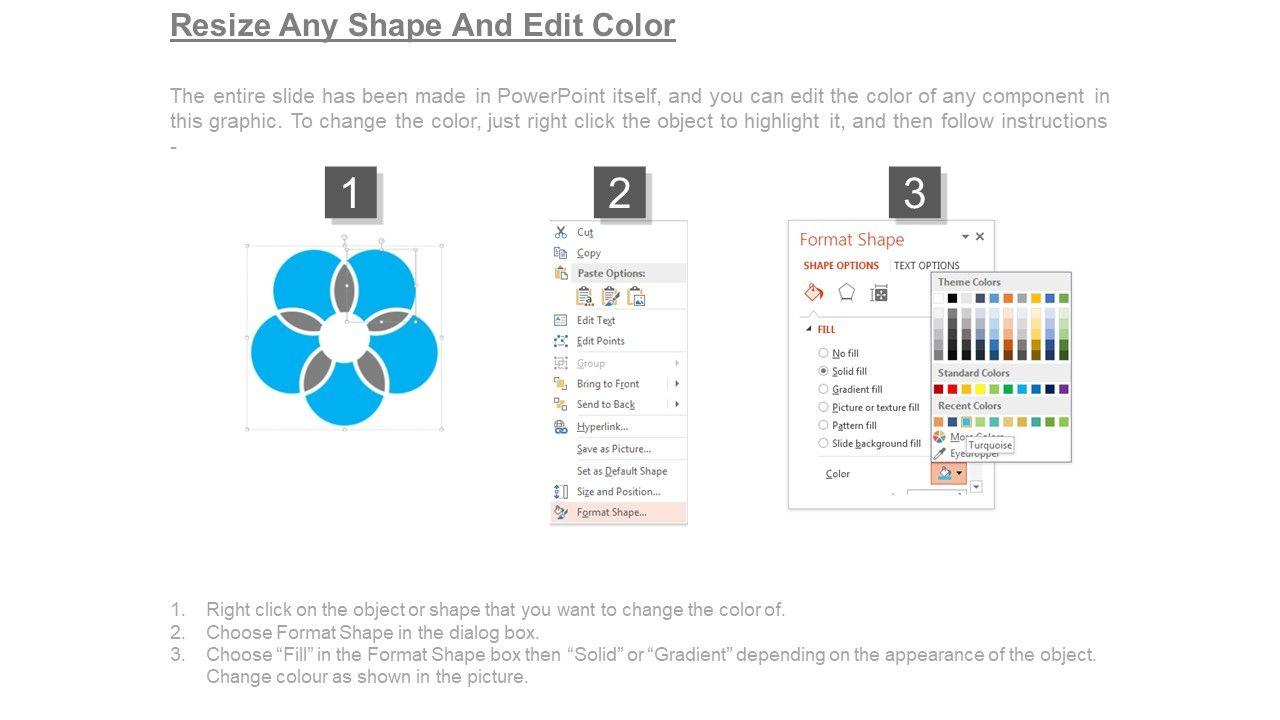Select the white center circle of the flower
This screenshot has width=1280, height=720.
click(345, 340)
